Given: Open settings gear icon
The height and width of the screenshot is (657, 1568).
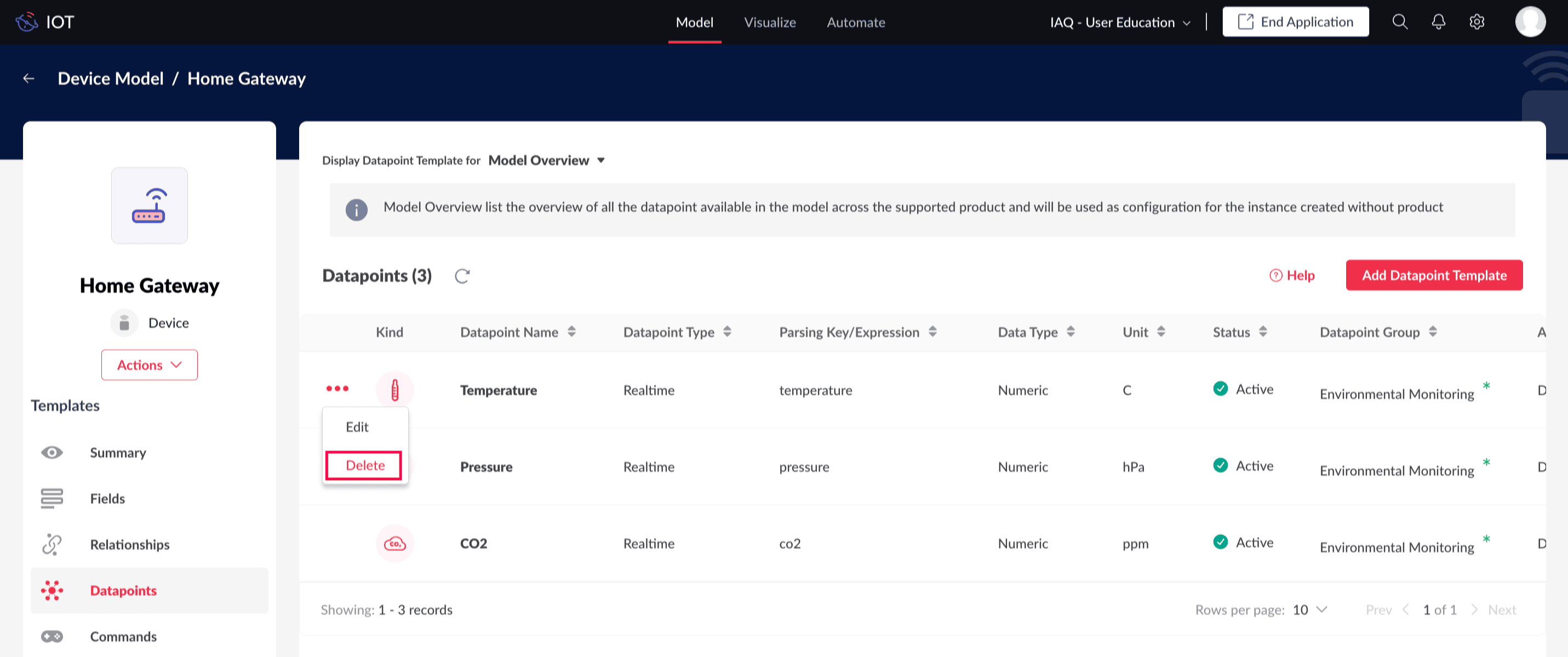Looking at the screenshot, I should [1477, 22].
